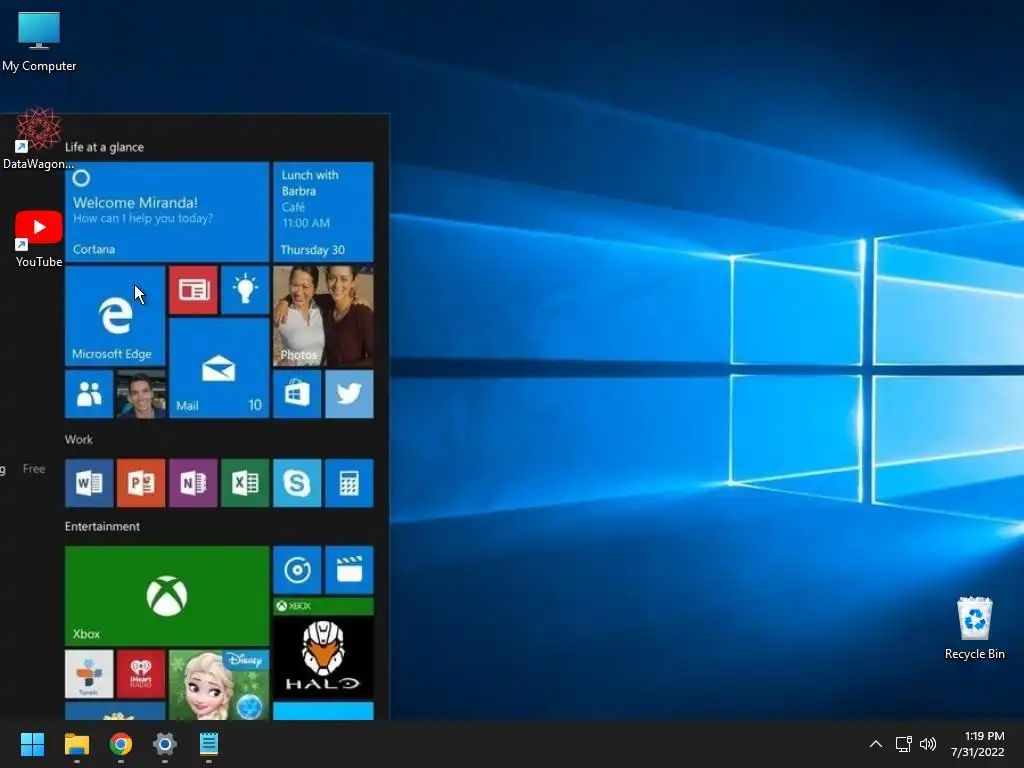Open the People tile
Screen dimensions: 1024x768
89,394
